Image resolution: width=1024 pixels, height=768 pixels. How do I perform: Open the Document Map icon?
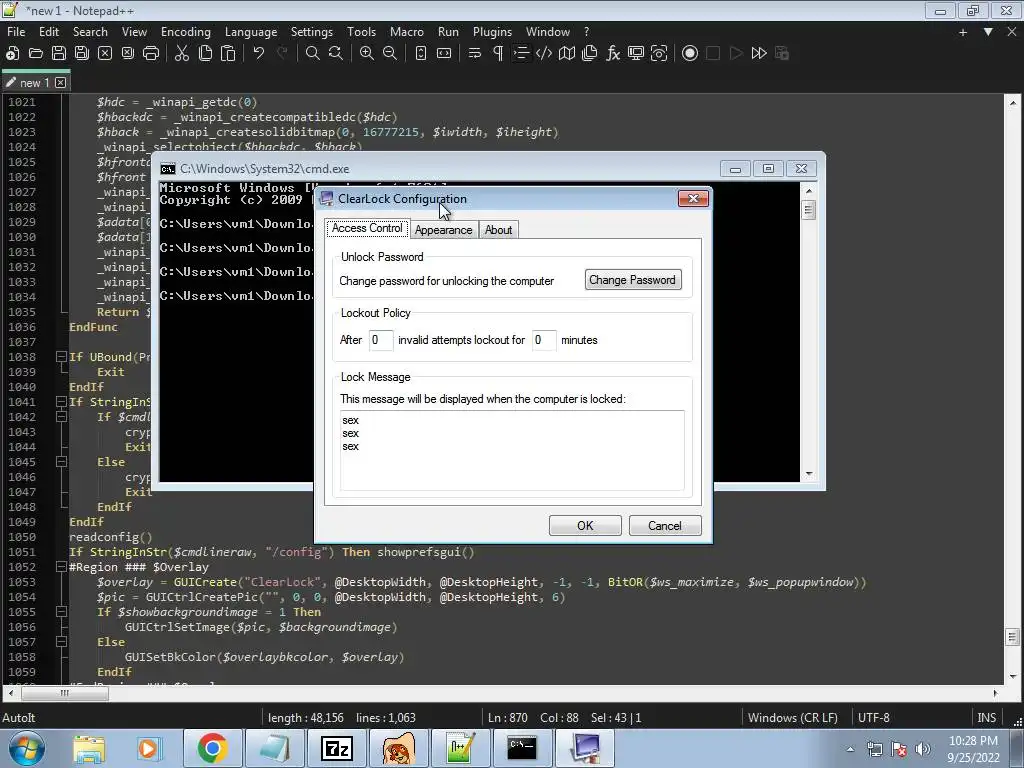(567, 54)
